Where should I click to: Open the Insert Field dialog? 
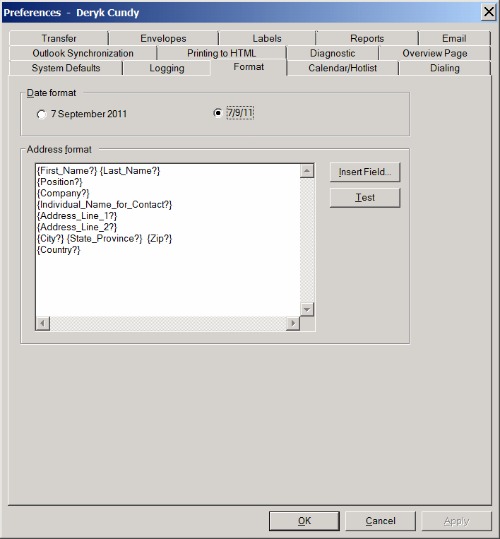coord(365,172)
